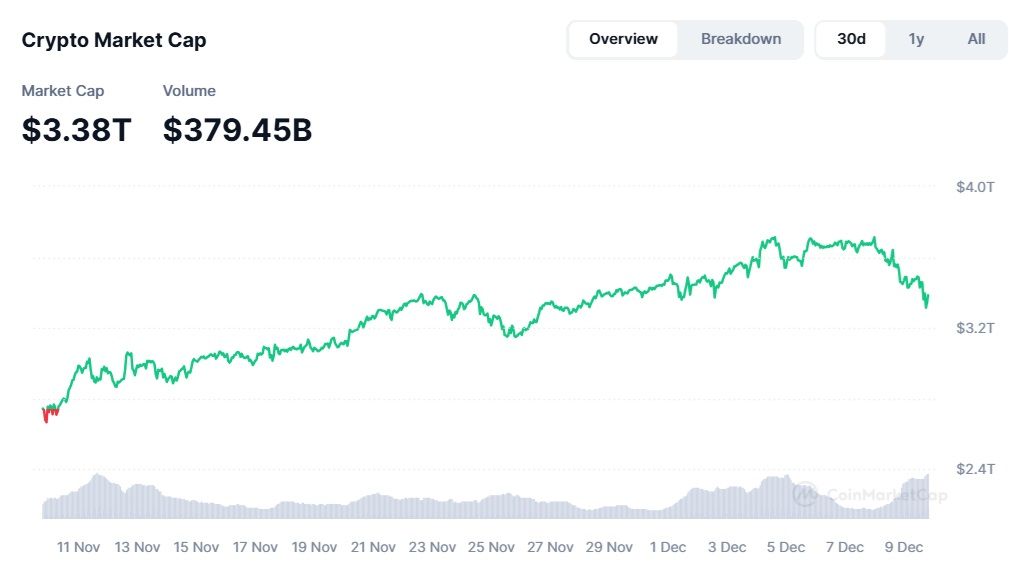Click the Crypto Market Cap heading

tap(114, 41)
